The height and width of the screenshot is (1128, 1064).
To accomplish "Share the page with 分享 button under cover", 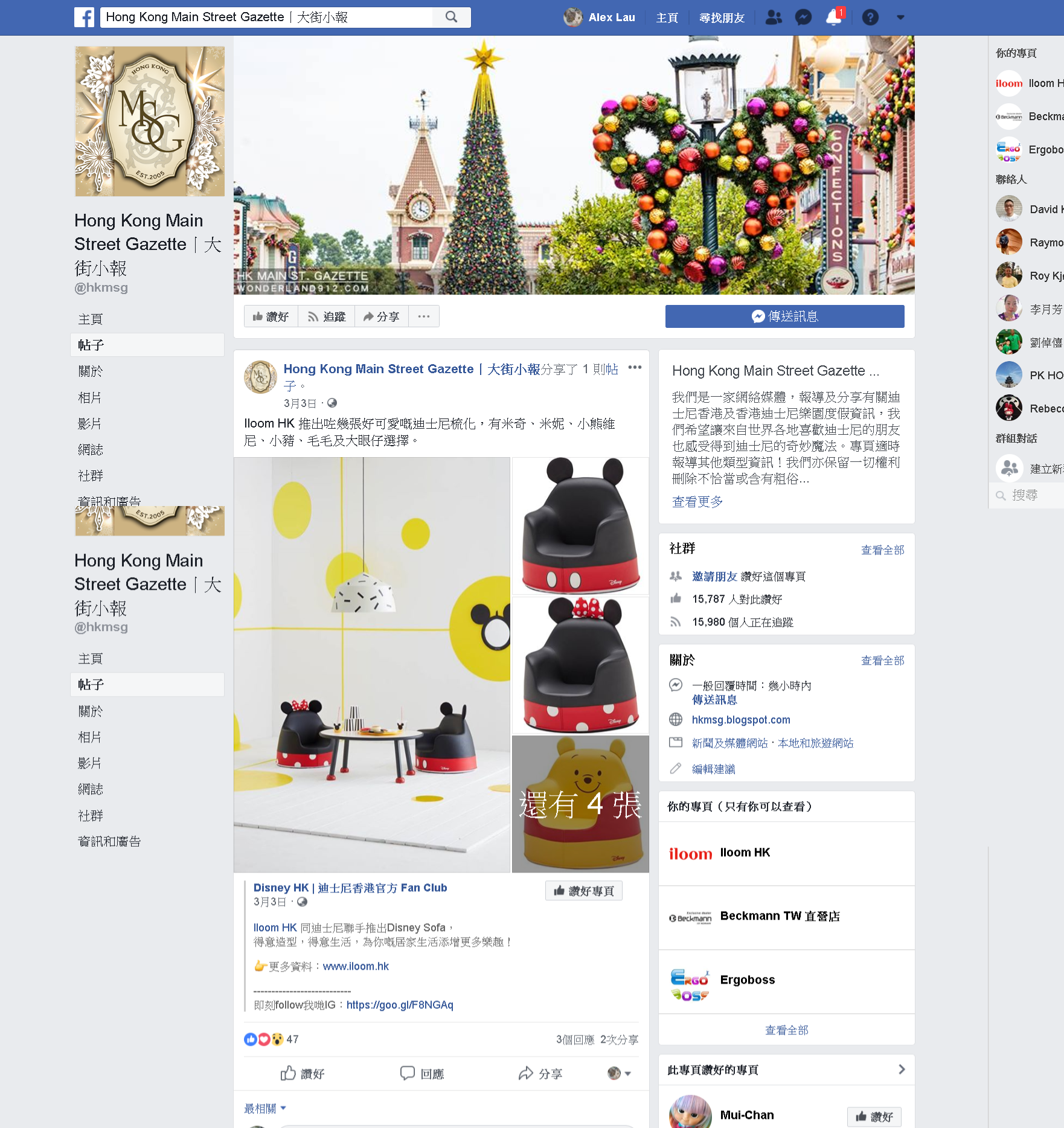I will coord(381,316).
